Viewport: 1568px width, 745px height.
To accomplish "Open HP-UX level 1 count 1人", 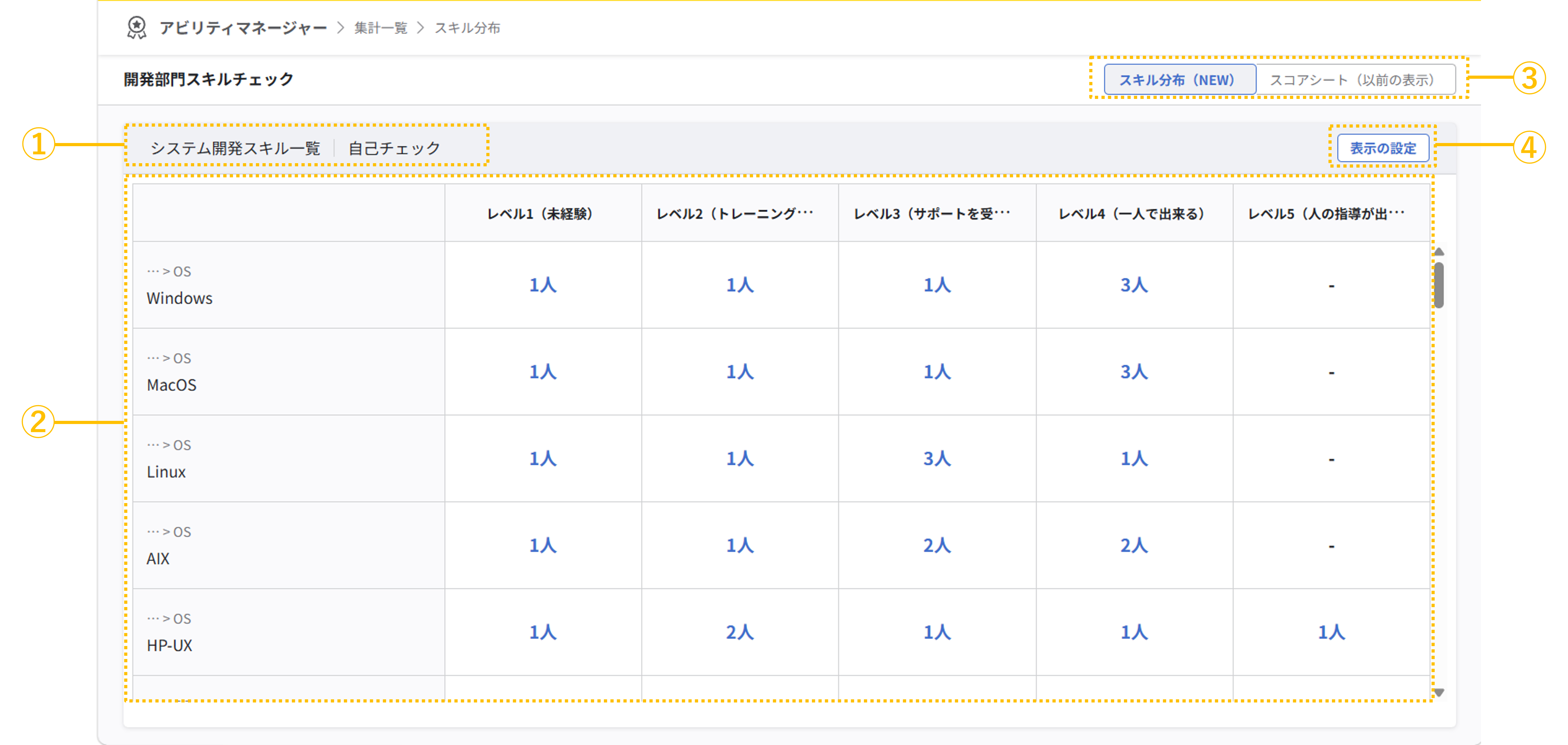I will coord(542,633).
